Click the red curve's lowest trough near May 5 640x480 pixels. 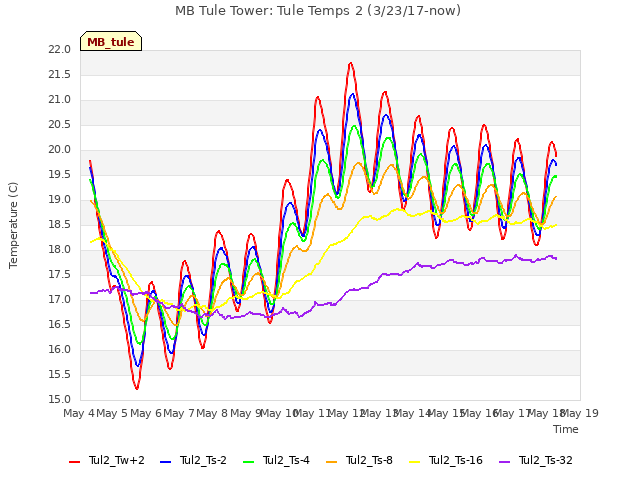(x=137, y=388)
